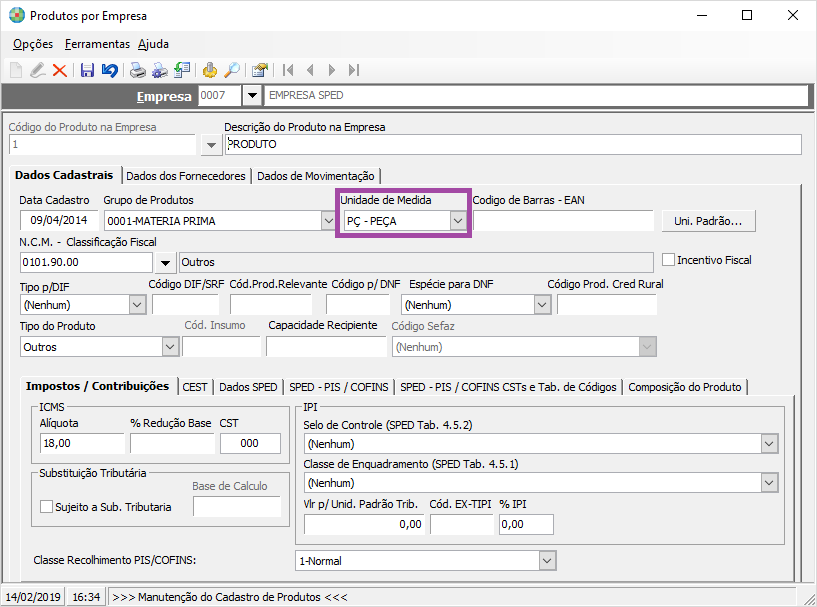Viewport: 817px width, 607px height.
Task: Open the Ferramentas menu
Action: (97, 44)
